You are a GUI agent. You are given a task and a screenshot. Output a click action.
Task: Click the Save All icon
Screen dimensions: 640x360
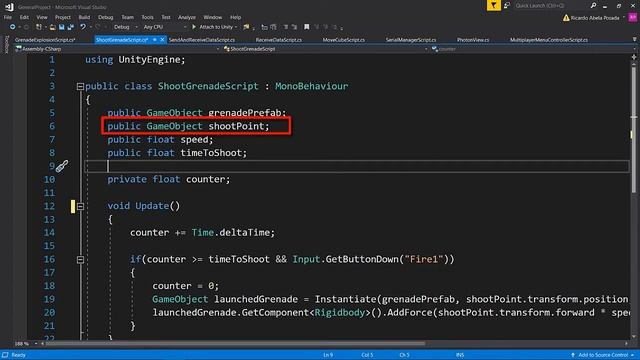click(71, 27)
